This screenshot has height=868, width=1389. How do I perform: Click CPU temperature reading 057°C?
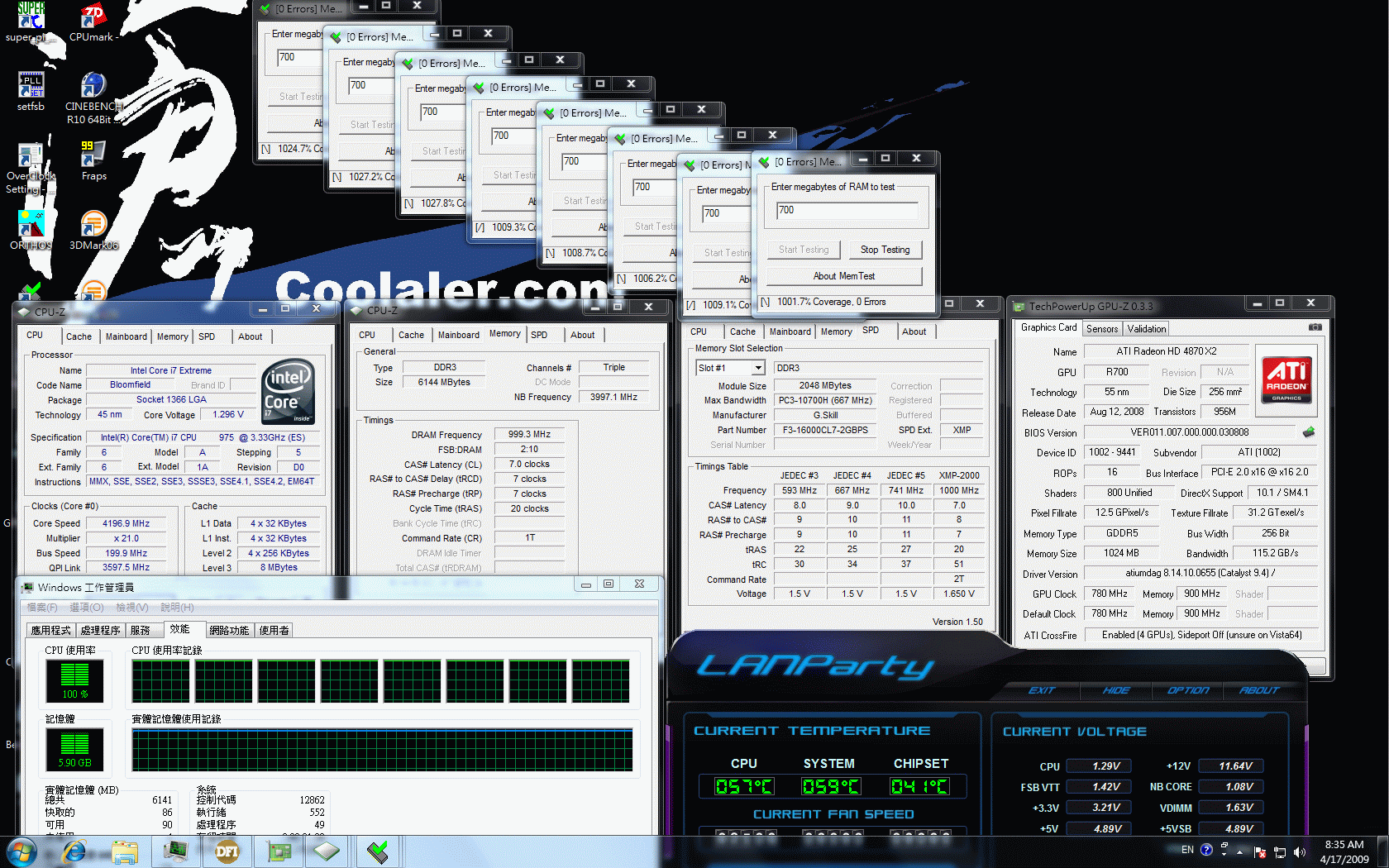[745, 786]
